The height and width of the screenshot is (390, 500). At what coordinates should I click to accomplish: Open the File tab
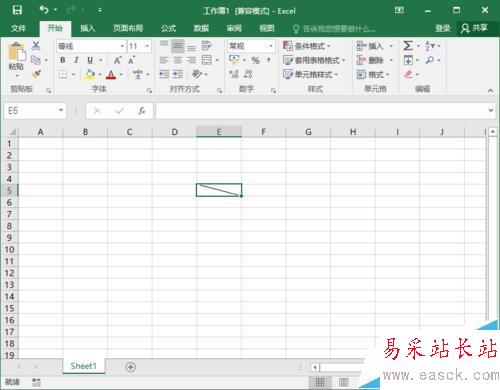tap(18, 28)
